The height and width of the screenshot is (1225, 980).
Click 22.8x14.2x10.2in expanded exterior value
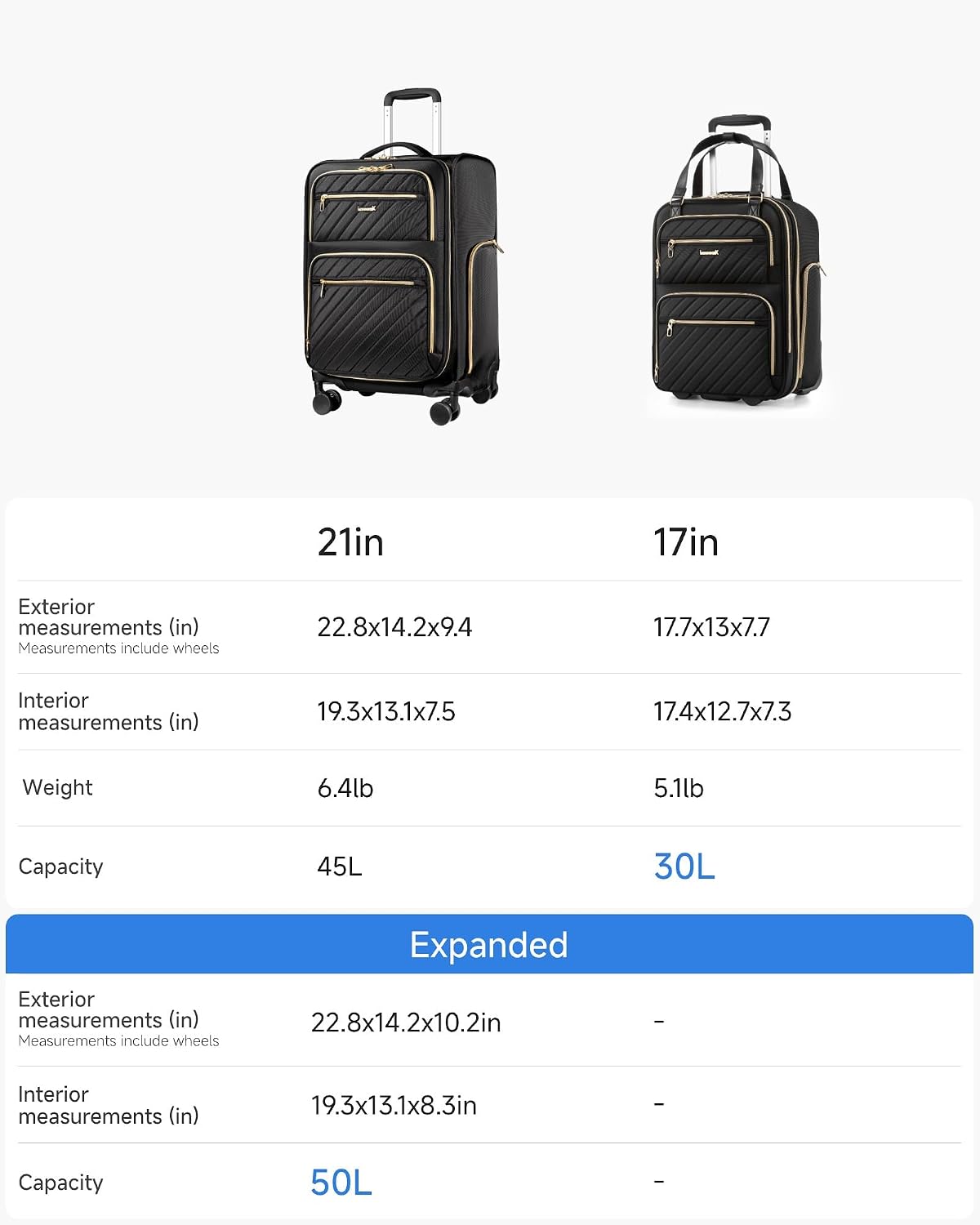(406, 1022)
